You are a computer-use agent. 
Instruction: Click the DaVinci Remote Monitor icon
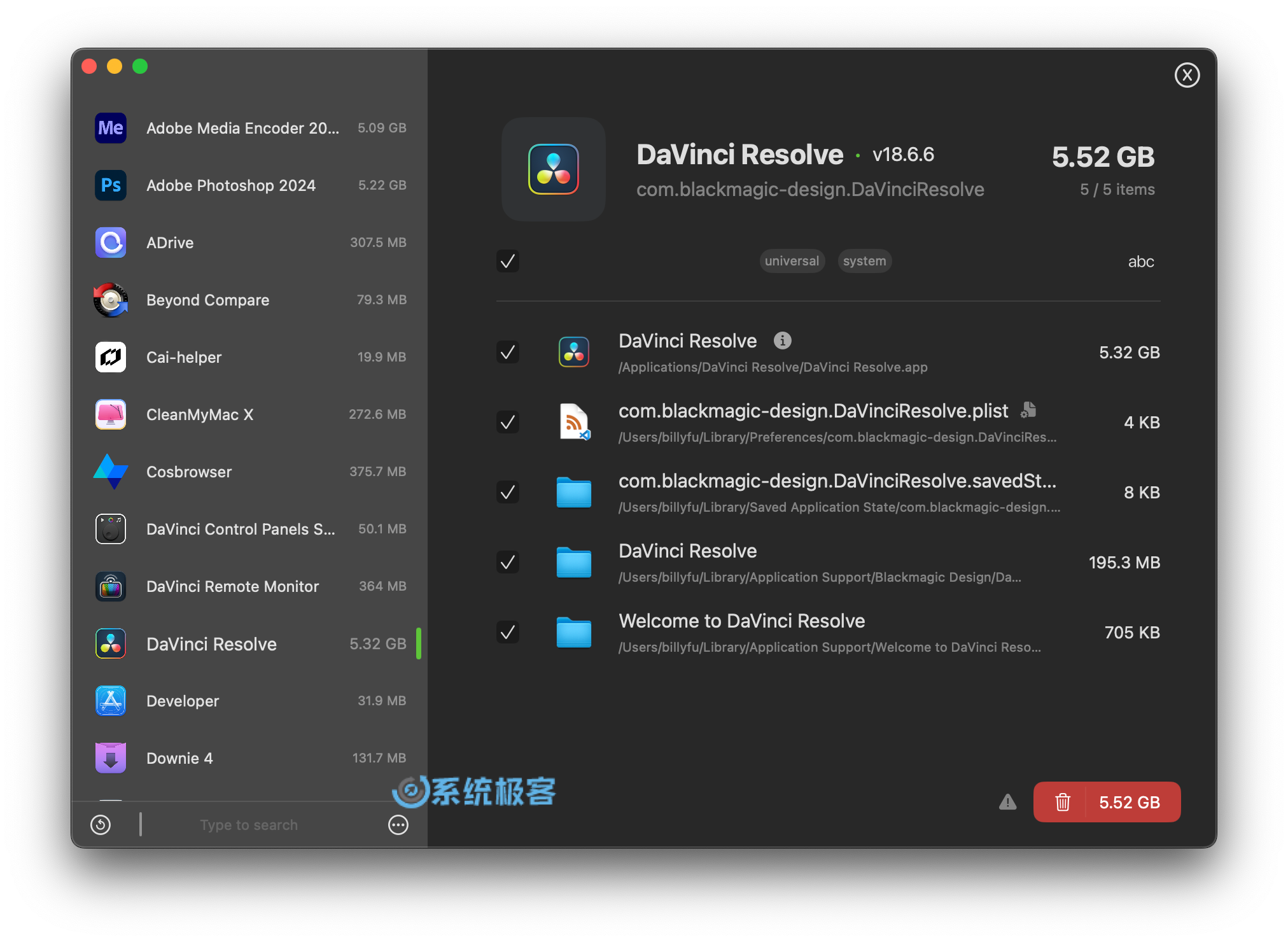tap(111, 586)
